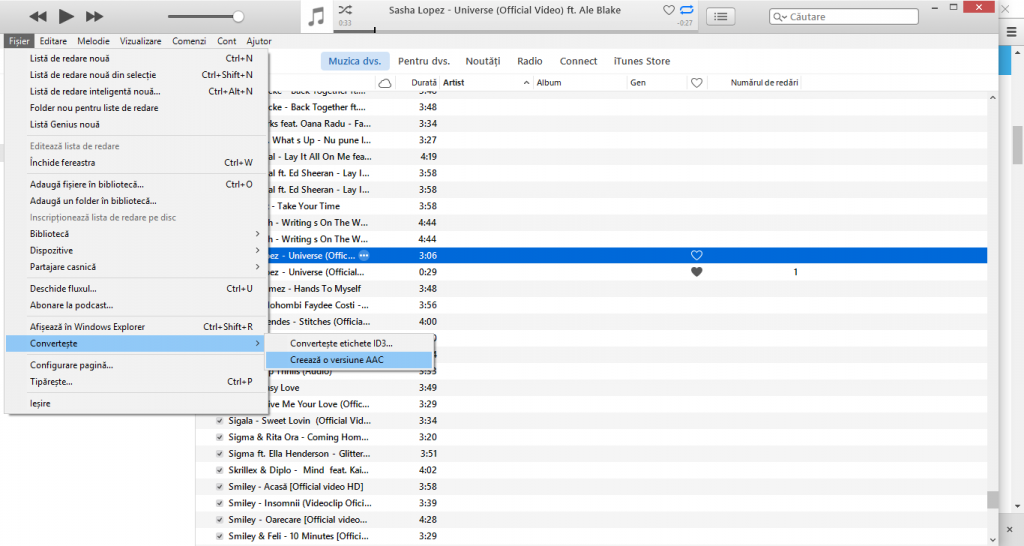Screen dimensions: 1024x546
Task: Choose Tipărește
Action: (136, 382)
